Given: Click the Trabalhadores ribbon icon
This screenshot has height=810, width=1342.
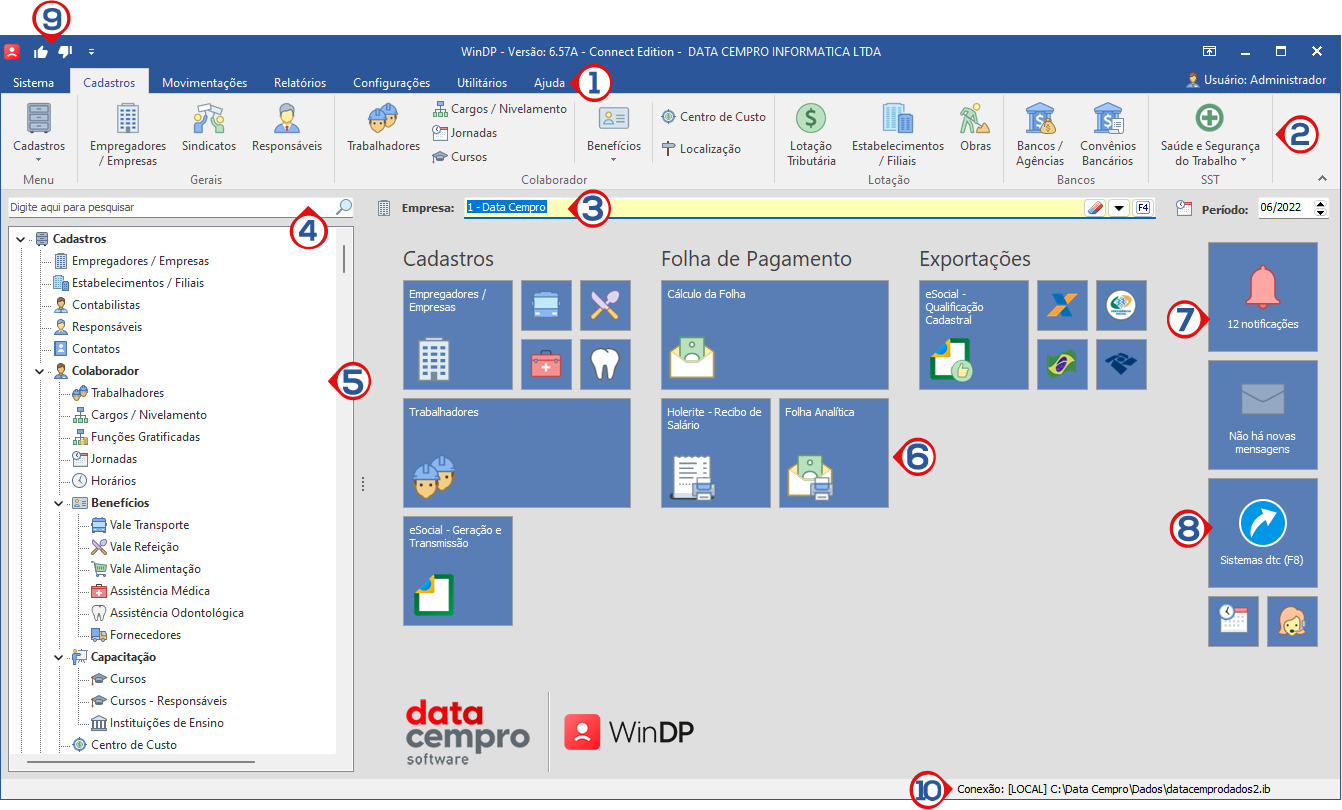Looking at the screenshot, I should click(x=383, y=129).
